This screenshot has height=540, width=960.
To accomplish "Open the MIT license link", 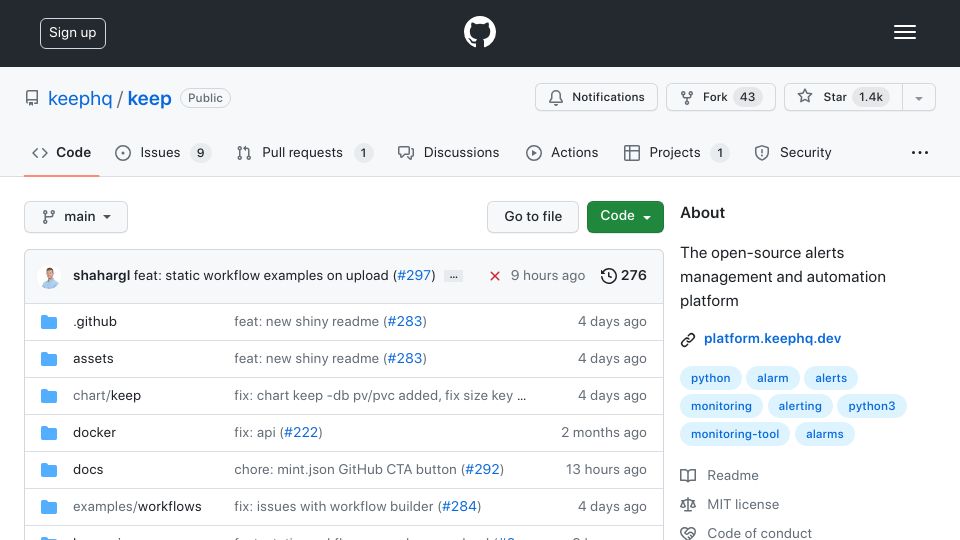I will (x=743, y=504).
